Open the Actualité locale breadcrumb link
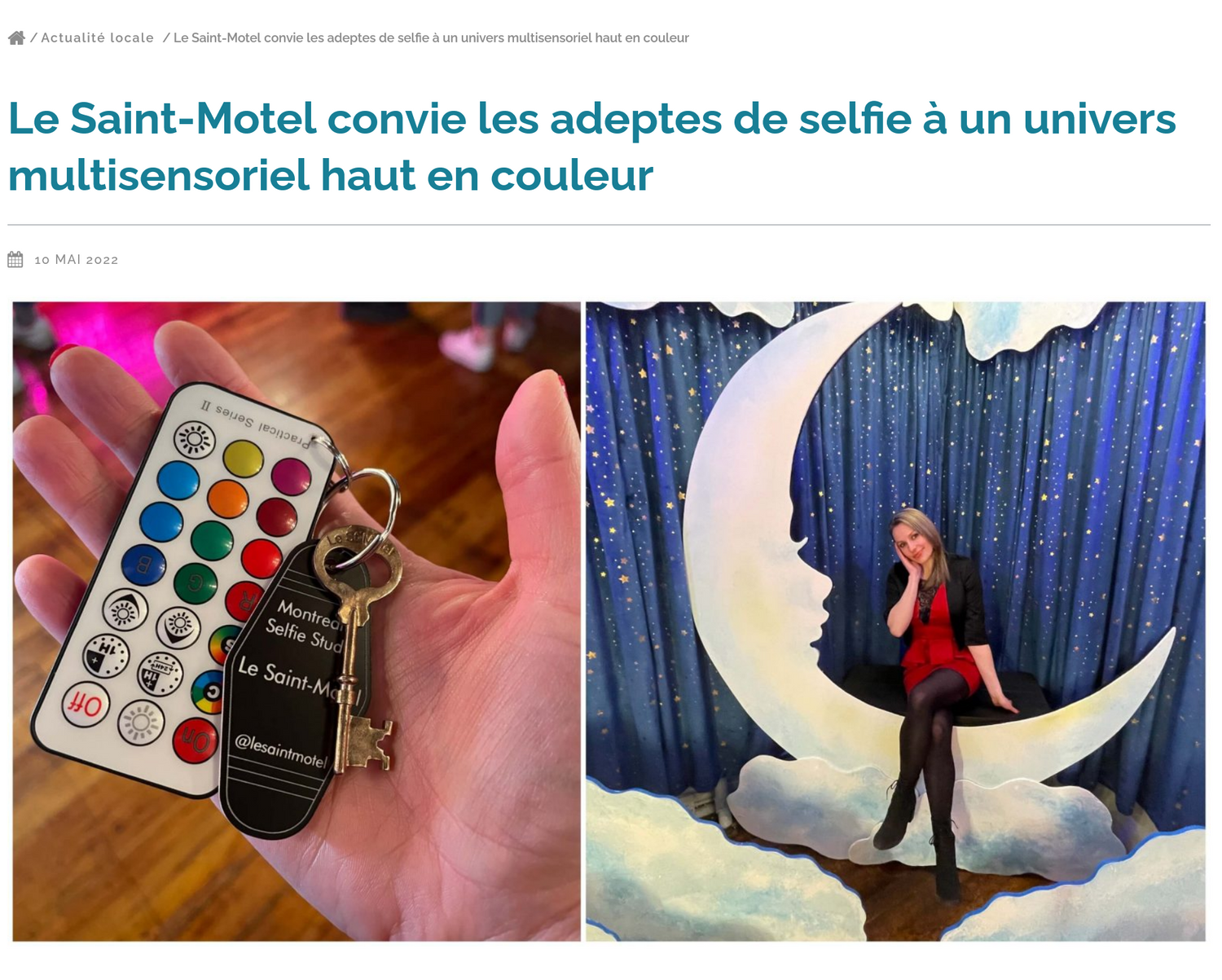Viewport: 1222px width, 980px height. 97,37
